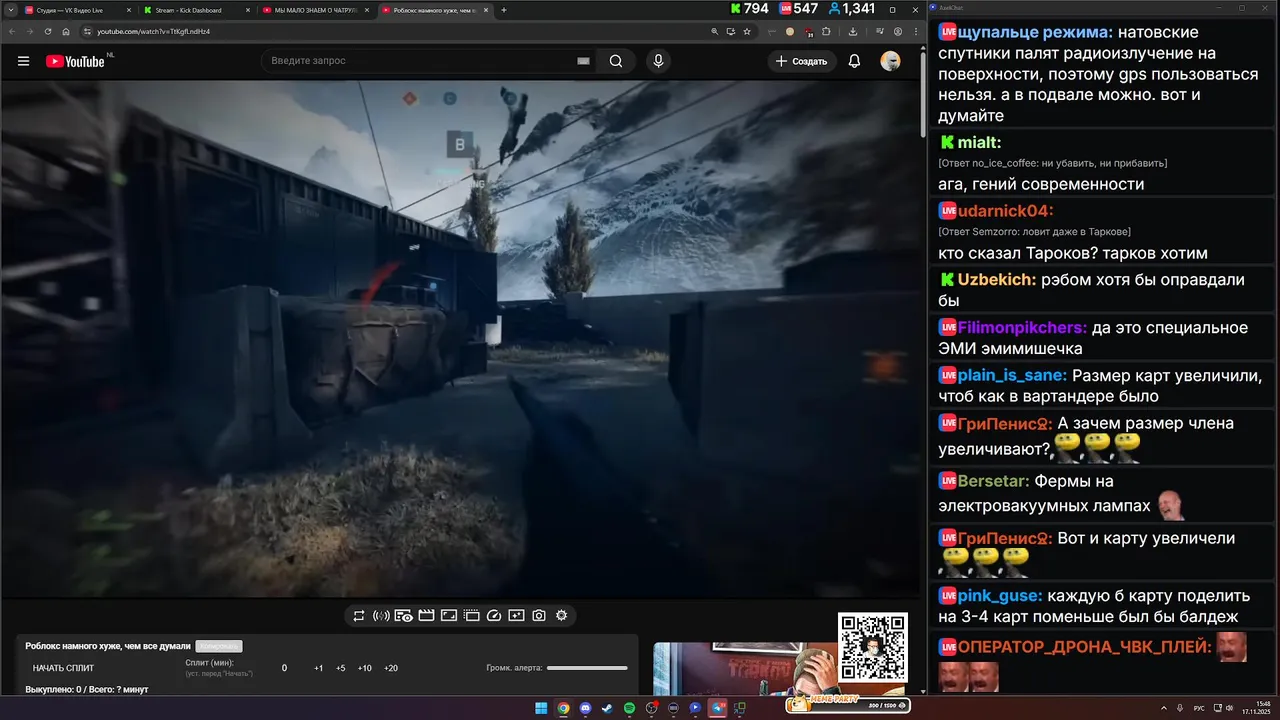The image size is (1280, 720).
Task: Click the screen-plus icon in player toolbar
Action: tap(516, 616)
